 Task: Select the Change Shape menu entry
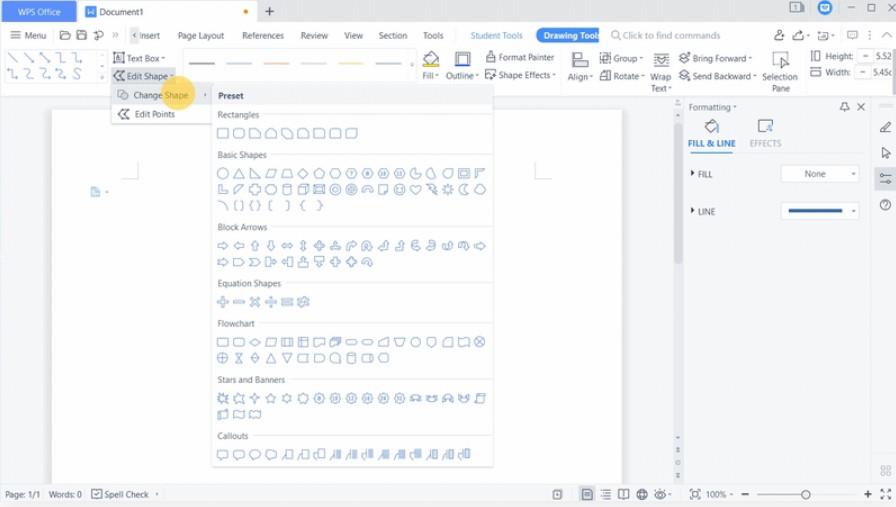pyautogui.click(x=161, y=95)
